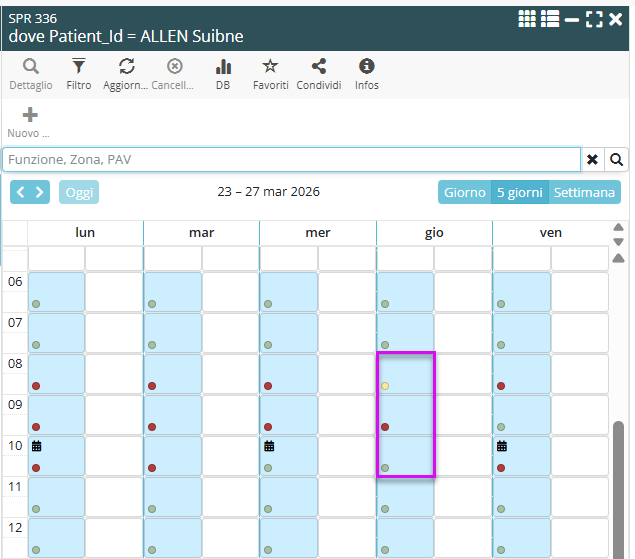Go to previous week arrow

coord(20,192)
